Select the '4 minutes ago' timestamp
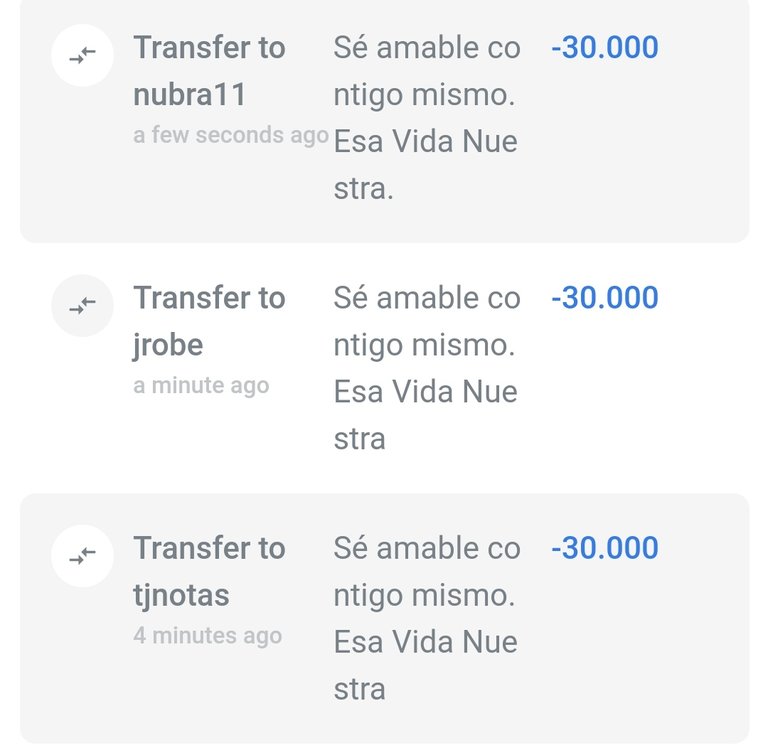 tap(208, 636)
